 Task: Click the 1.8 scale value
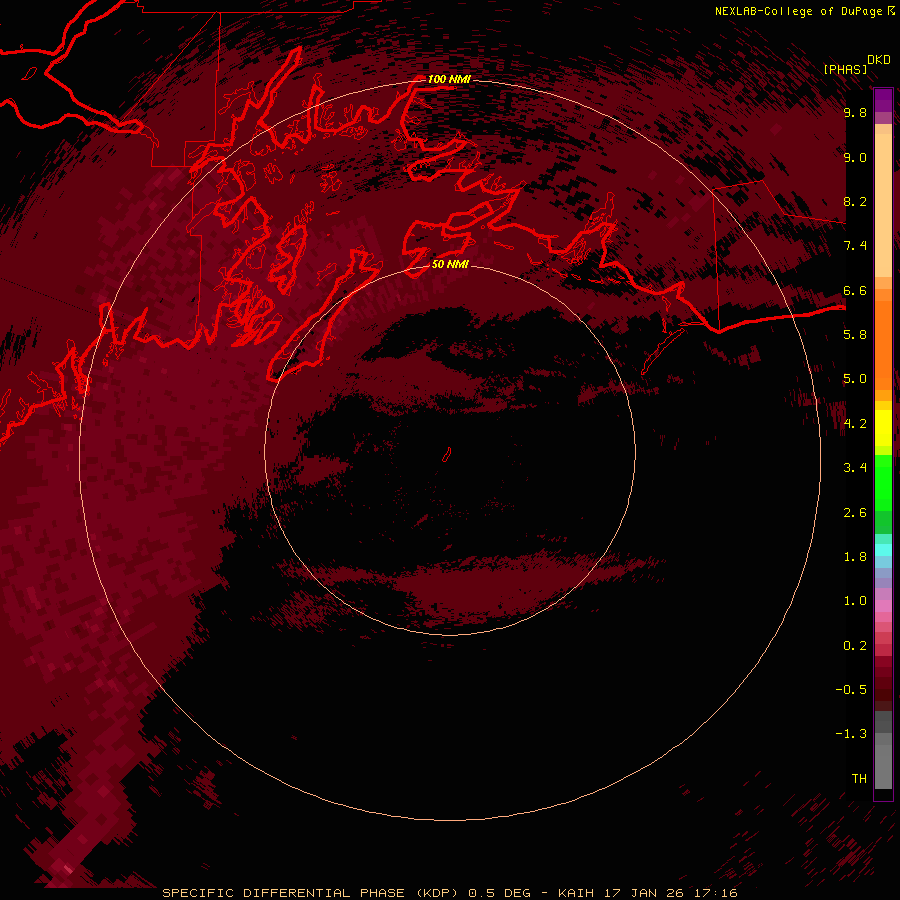pyautogui.click(x=855, y=557)
